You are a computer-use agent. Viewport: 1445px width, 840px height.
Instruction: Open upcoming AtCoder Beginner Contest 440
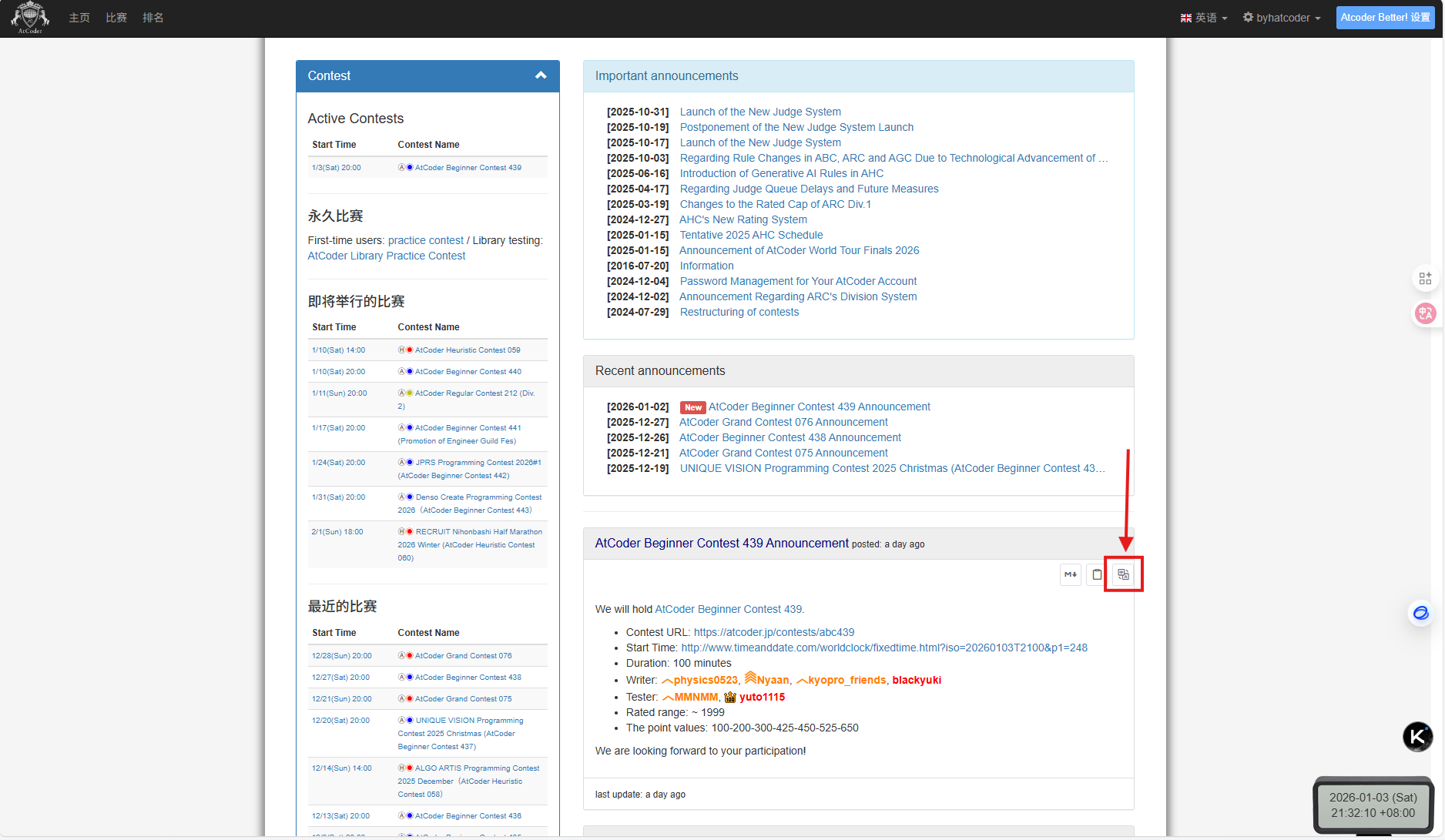click(468, 372)
